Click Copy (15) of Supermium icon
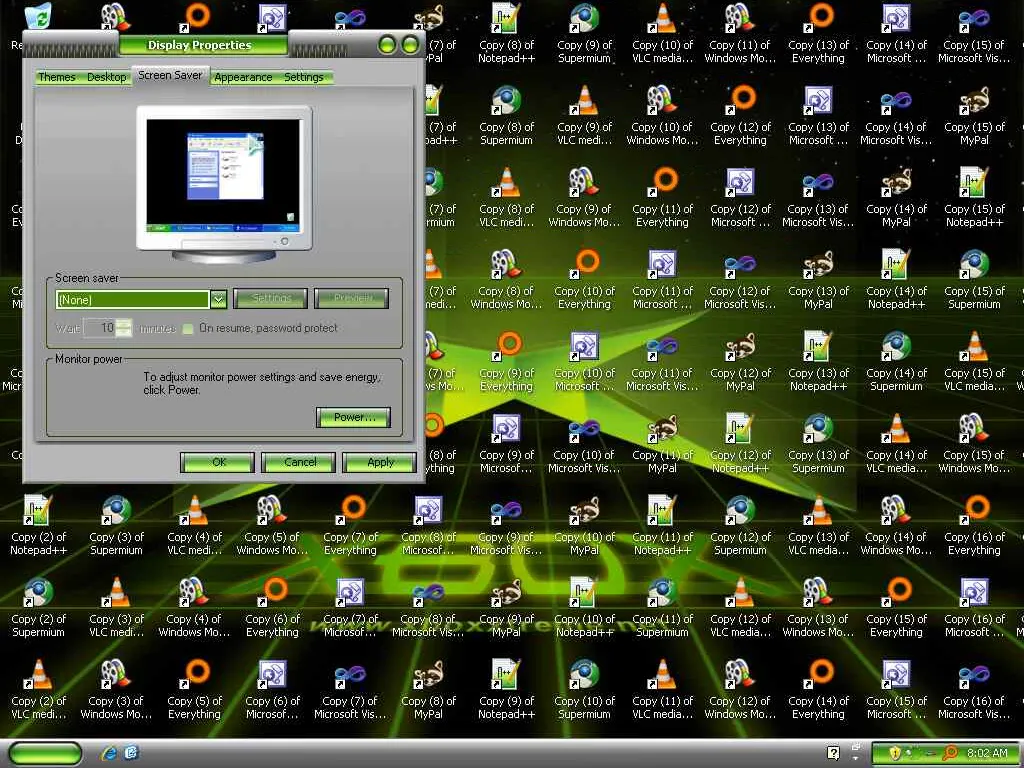 coord(974,264)
